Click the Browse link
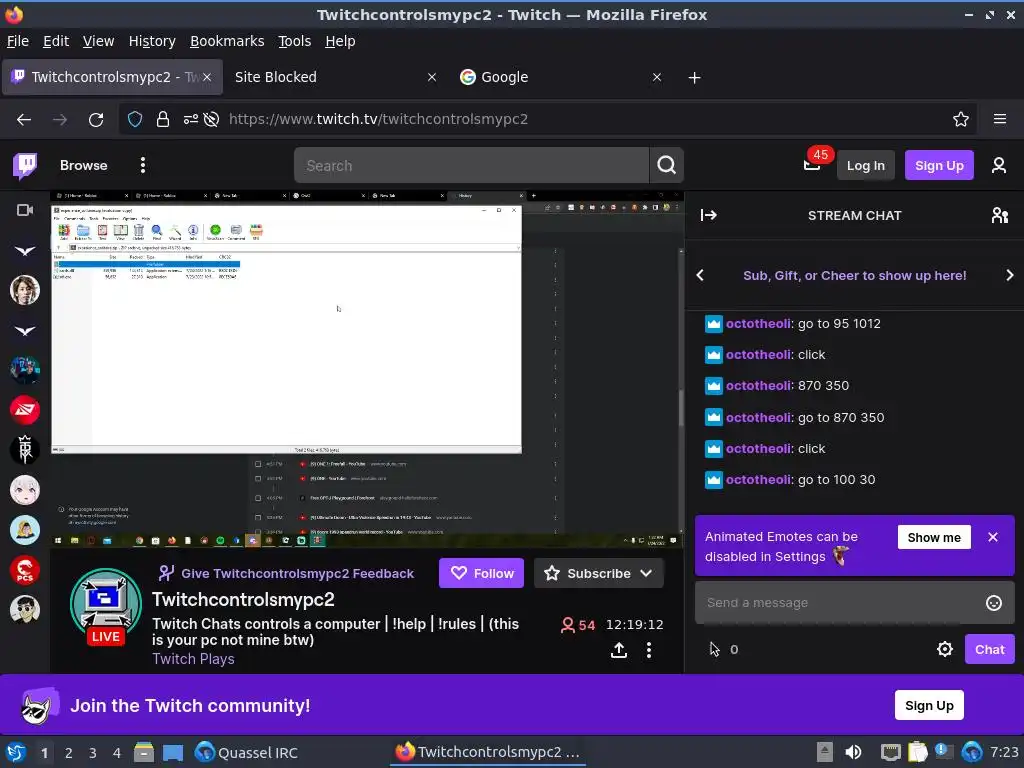1024x768 pixels. tap(84, 165)
